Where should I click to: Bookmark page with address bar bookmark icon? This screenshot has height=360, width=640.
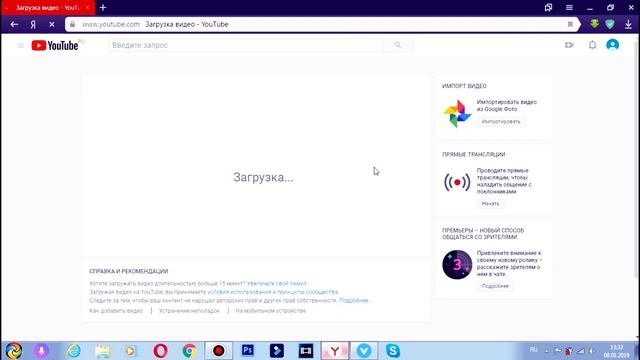[x=570, y=24]
